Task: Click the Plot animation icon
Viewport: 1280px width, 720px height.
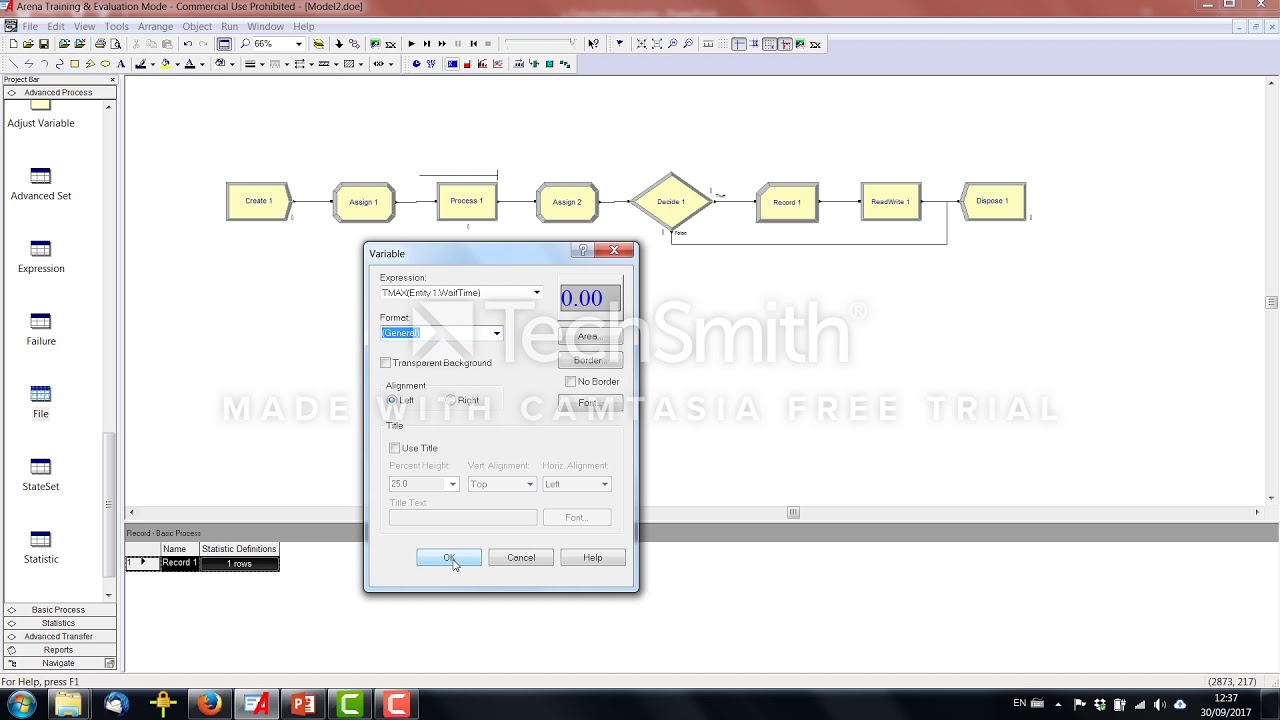Action: tap(498, 64)
